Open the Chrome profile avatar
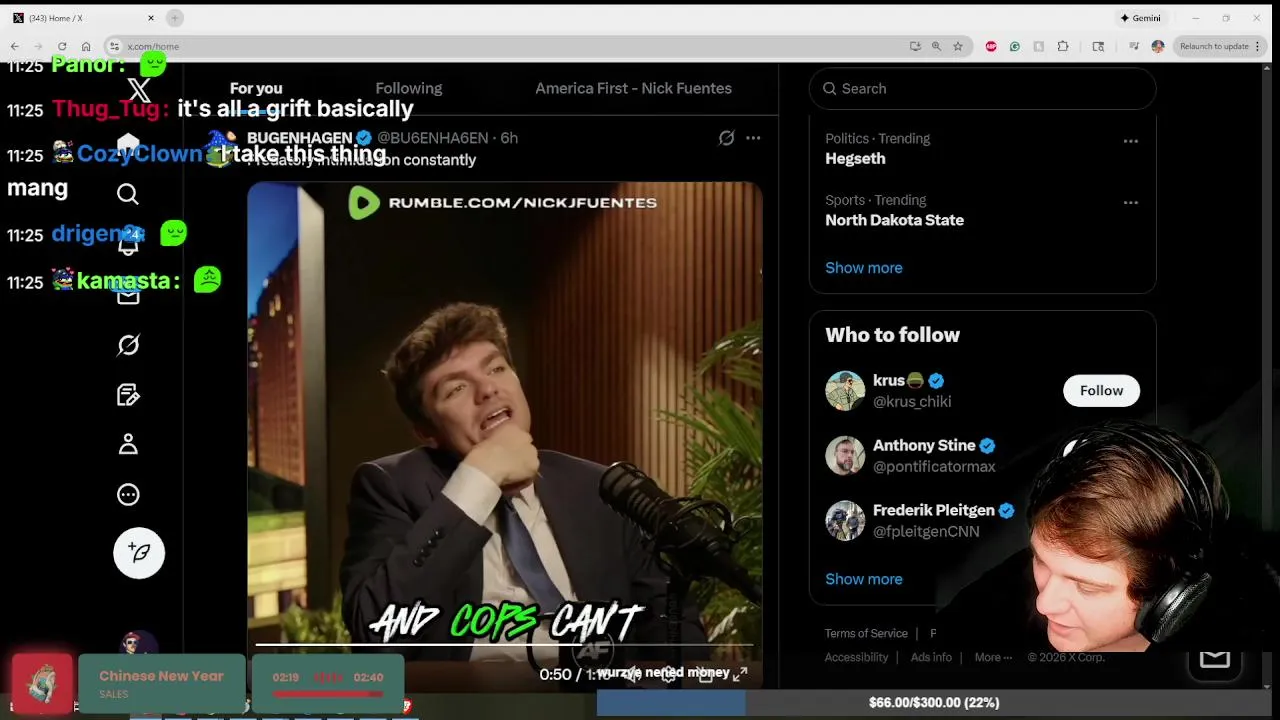 [1158, 46]
